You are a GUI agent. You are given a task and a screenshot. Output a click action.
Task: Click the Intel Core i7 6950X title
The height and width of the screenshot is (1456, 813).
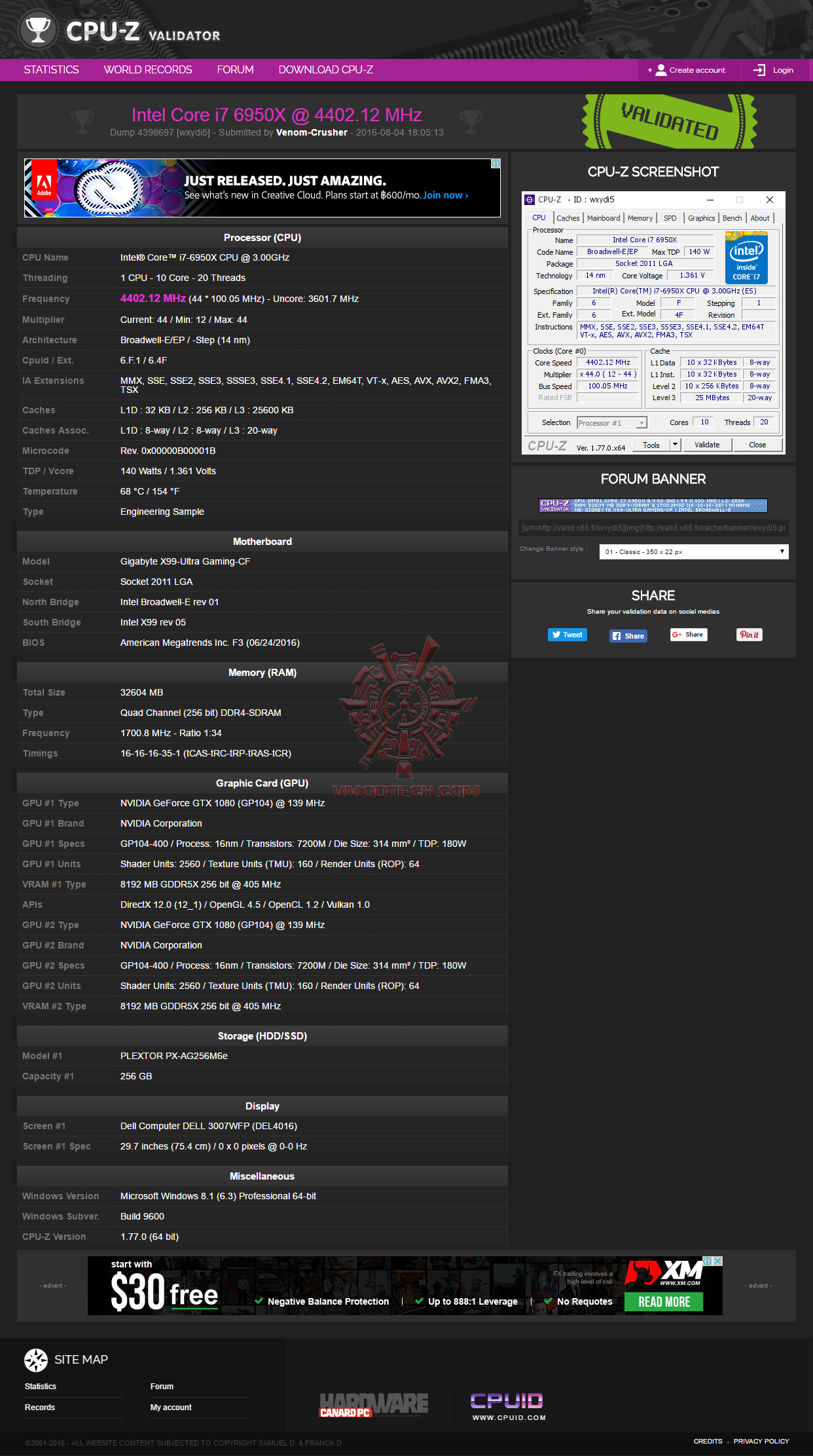tap(276, 115)
